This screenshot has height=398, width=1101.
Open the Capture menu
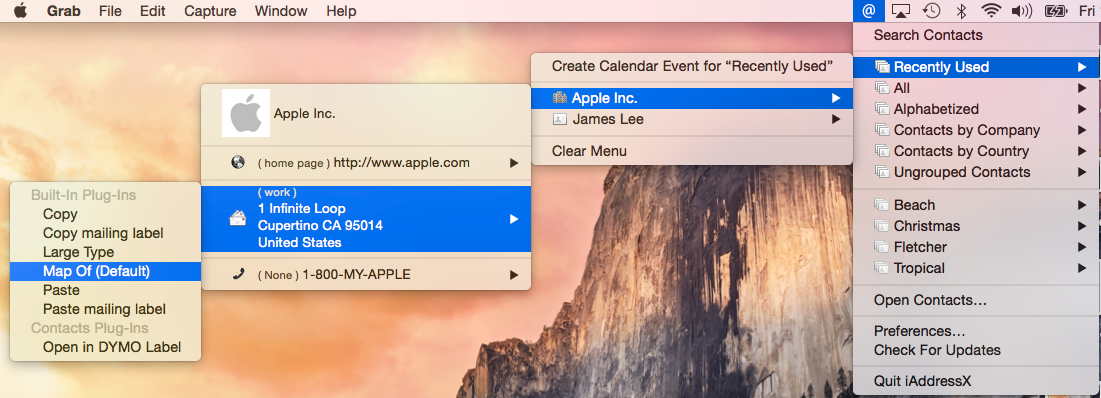coord(210,11)
